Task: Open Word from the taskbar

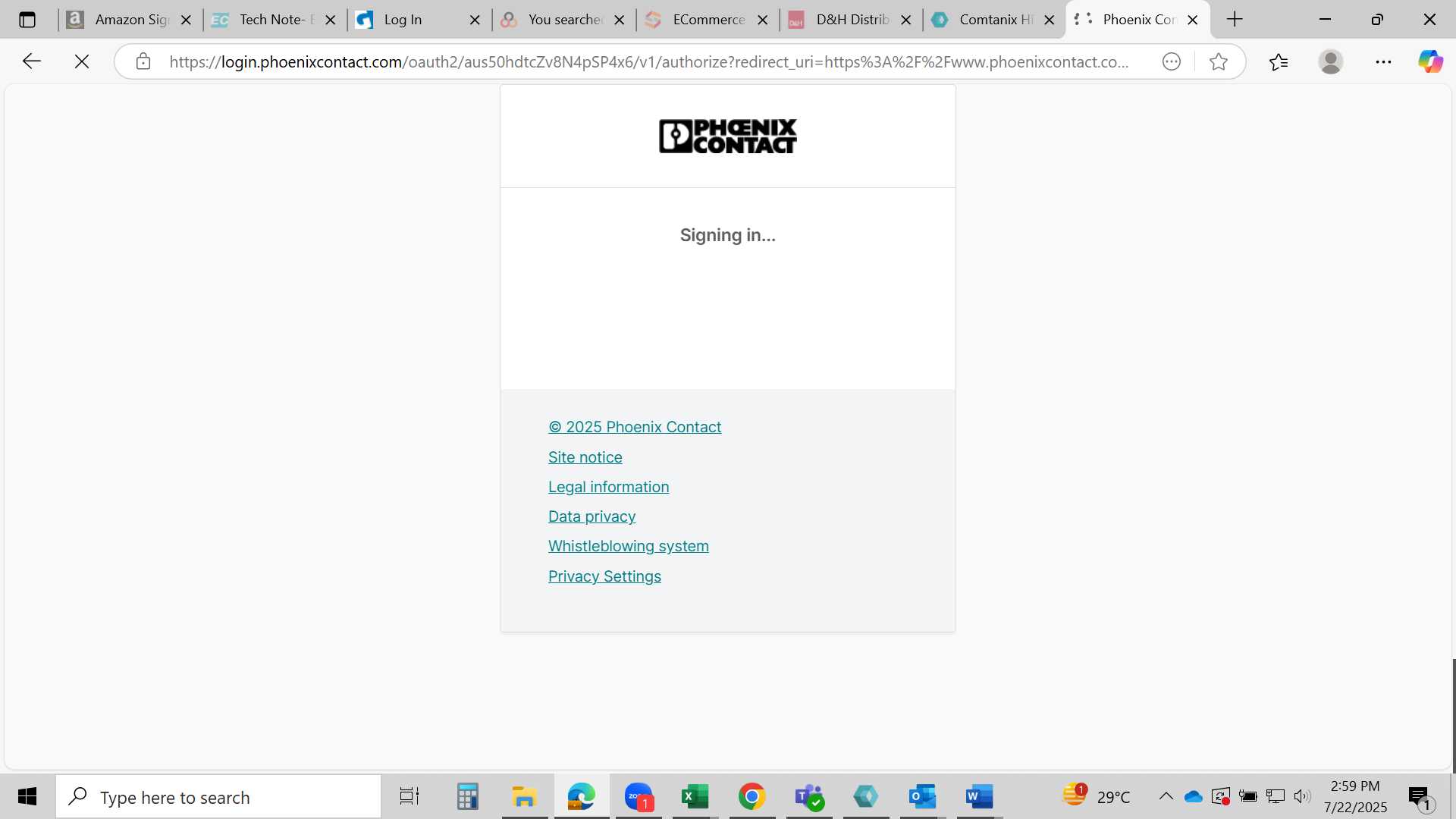Action: 980,796
